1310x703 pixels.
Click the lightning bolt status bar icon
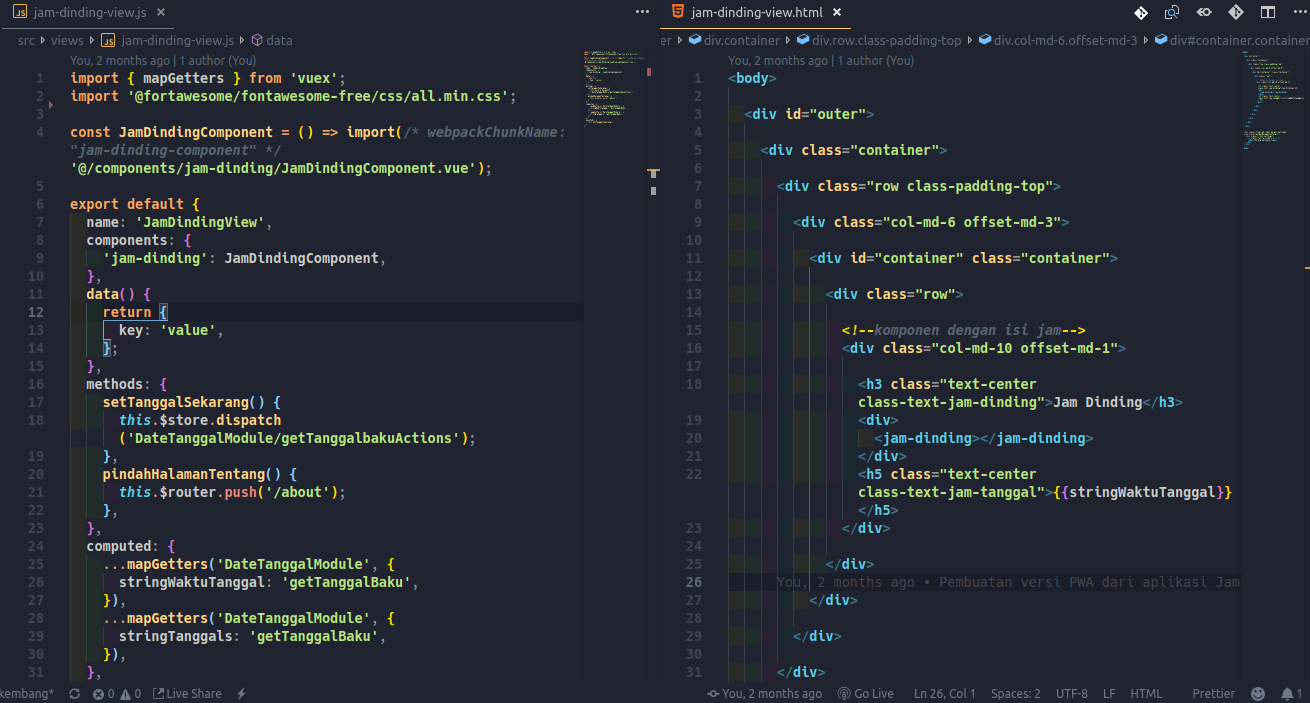tap(241, 693)
